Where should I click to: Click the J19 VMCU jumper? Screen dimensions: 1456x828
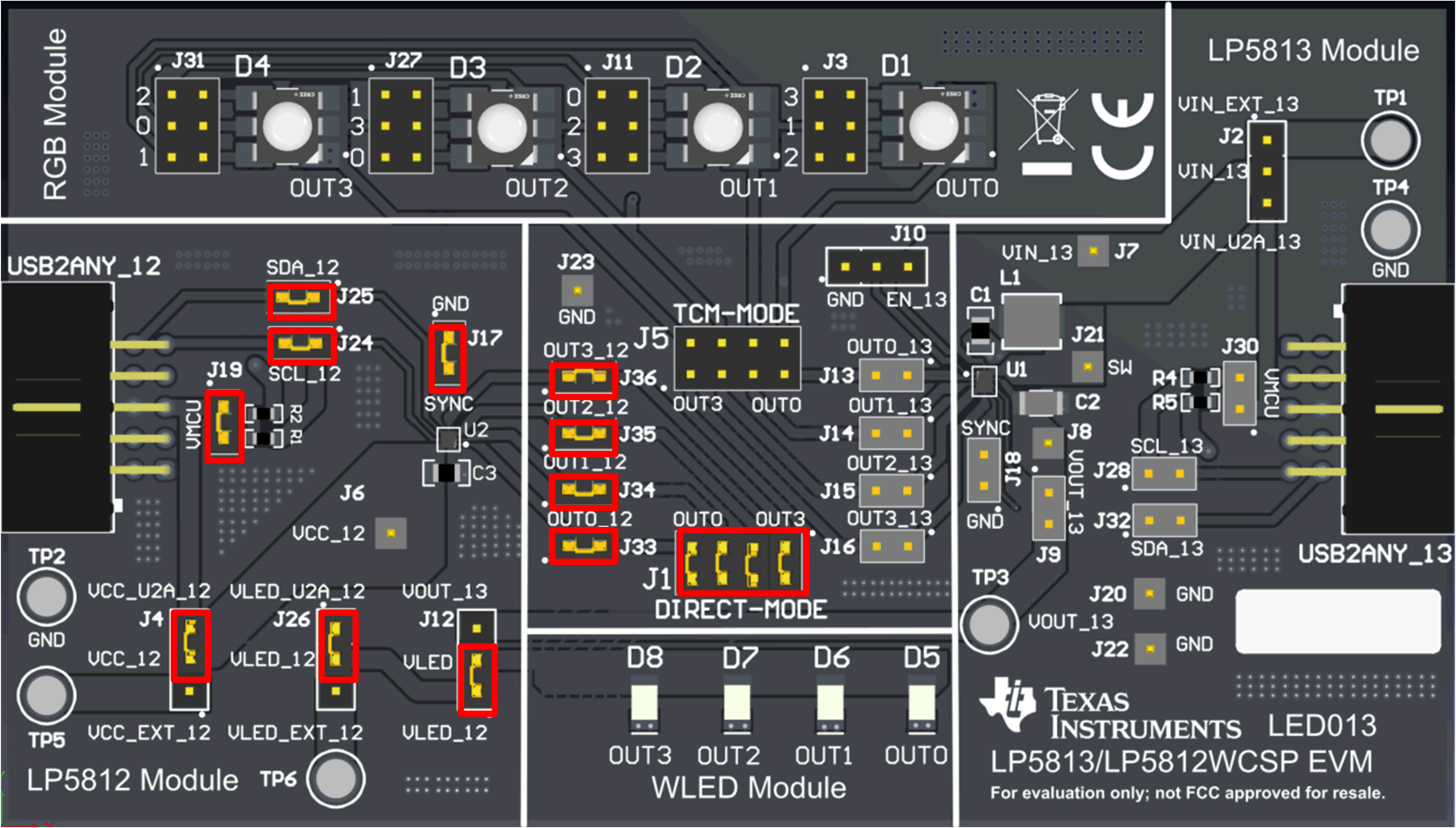[224, 426]
